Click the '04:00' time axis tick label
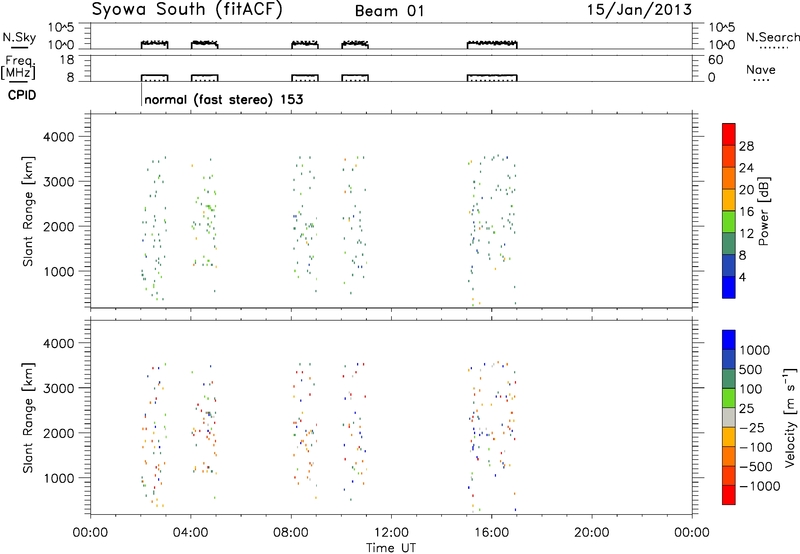The height and width of the screenshot is (554, 800). point(191,533)
